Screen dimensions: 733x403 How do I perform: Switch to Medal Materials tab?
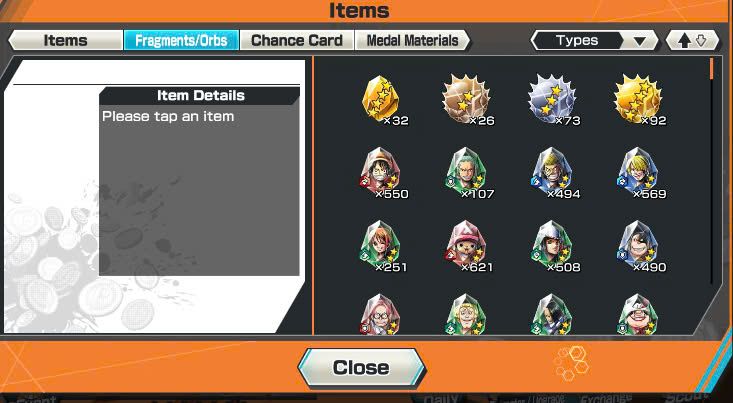tap(412, 40)
